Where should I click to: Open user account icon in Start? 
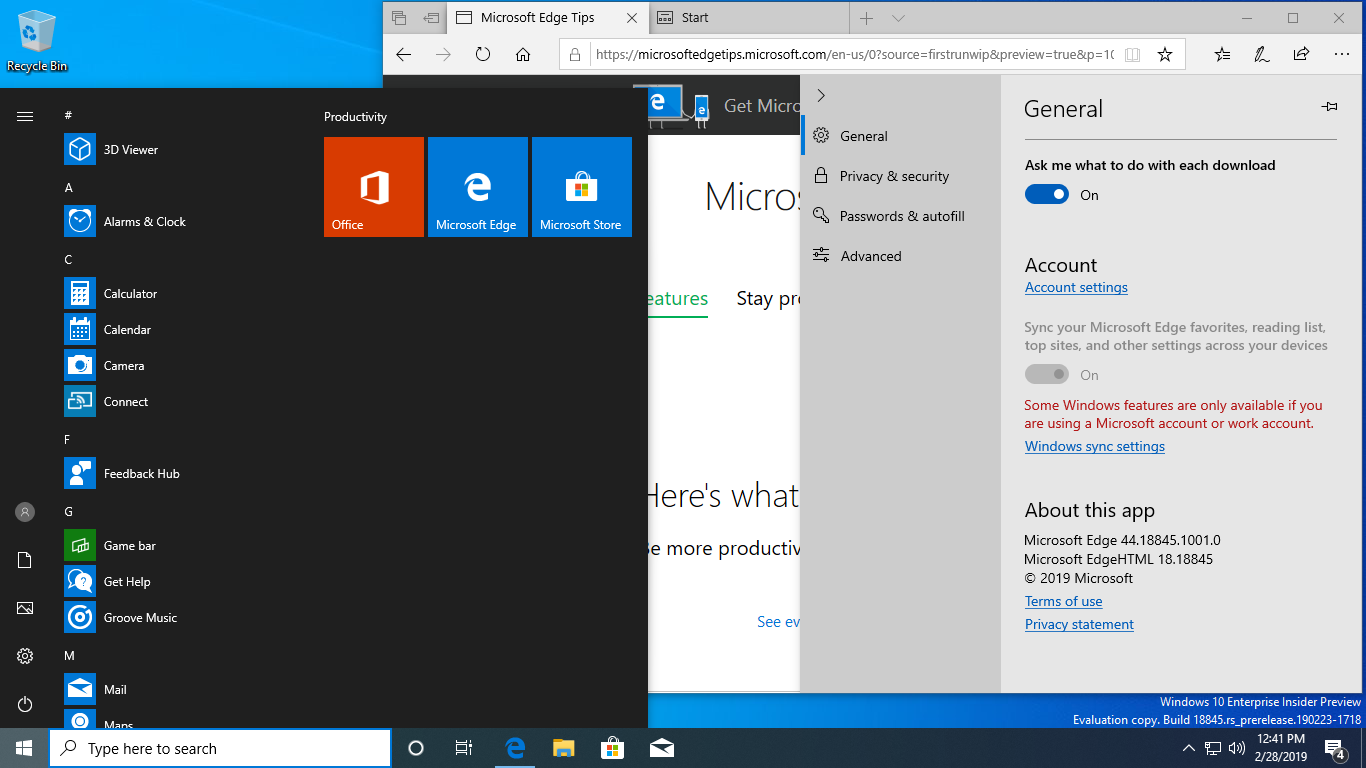coord(25,512)
